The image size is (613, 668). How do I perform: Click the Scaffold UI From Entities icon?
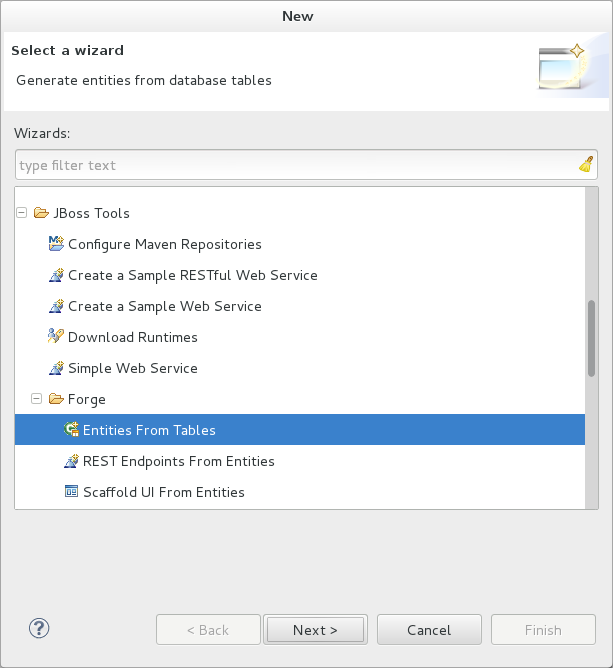coord(71,492)
